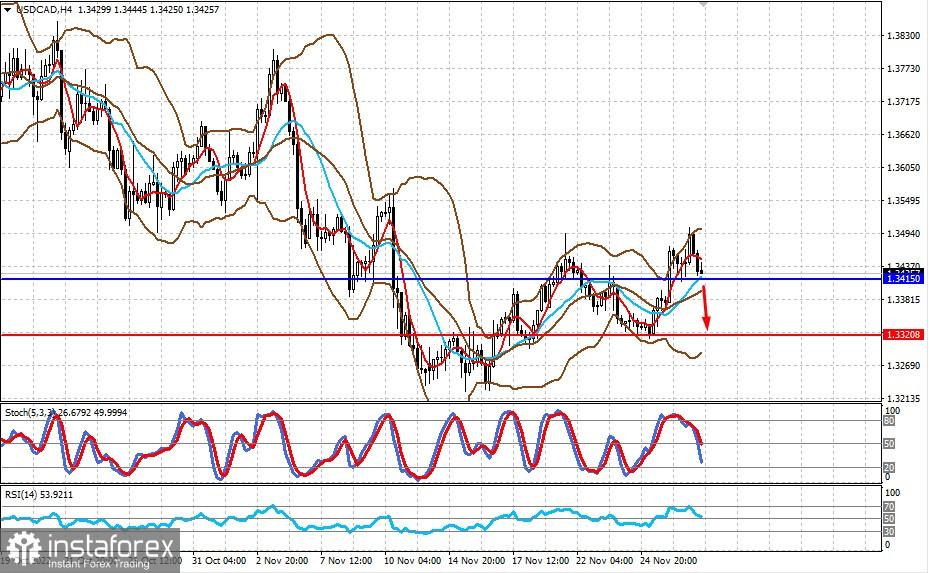Click the RSI(14) 53.9211 indicator label
Screen dimensions: 929x573
39,494
